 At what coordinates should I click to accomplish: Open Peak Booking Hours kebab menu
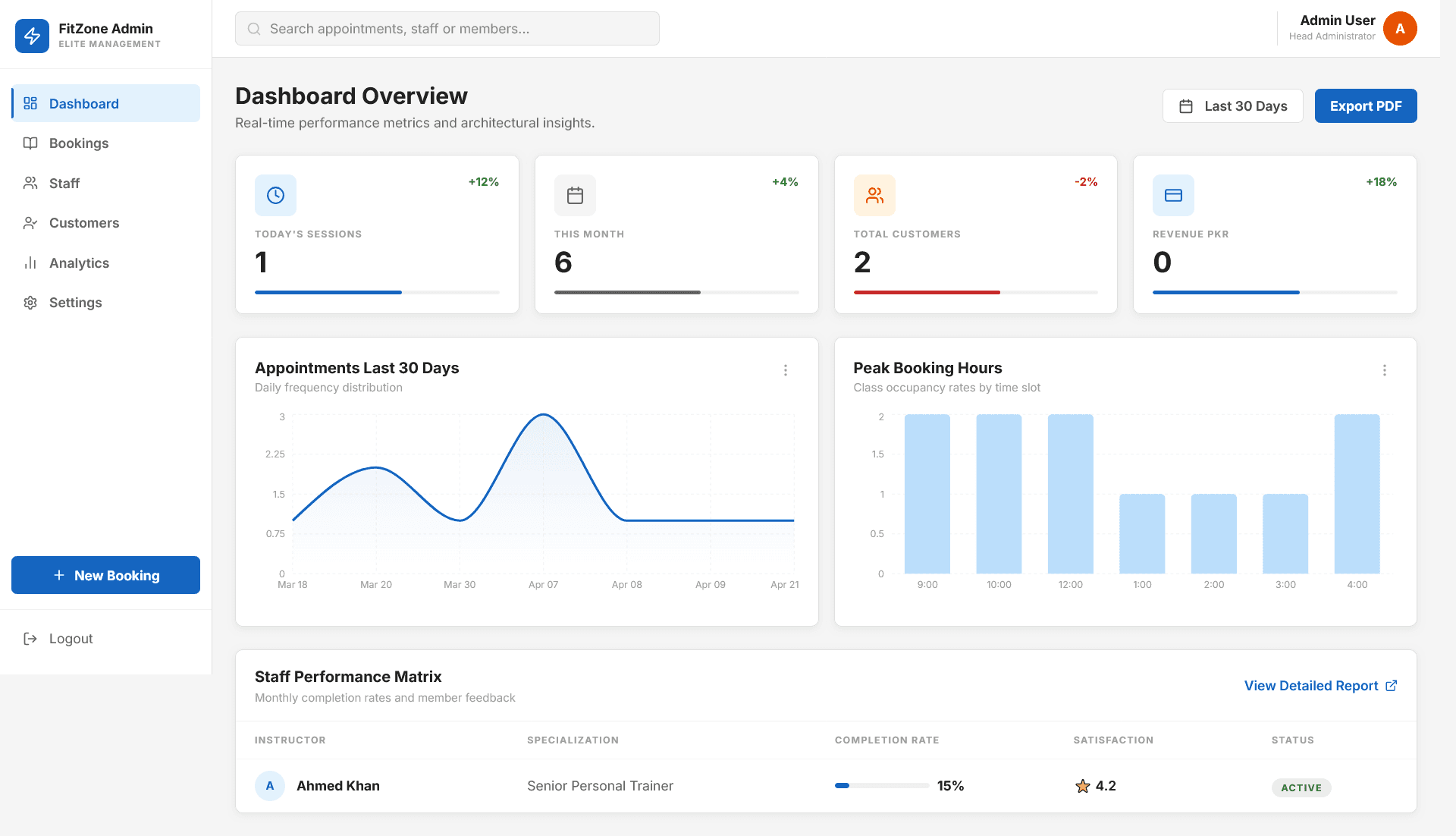click(1385, 370)
